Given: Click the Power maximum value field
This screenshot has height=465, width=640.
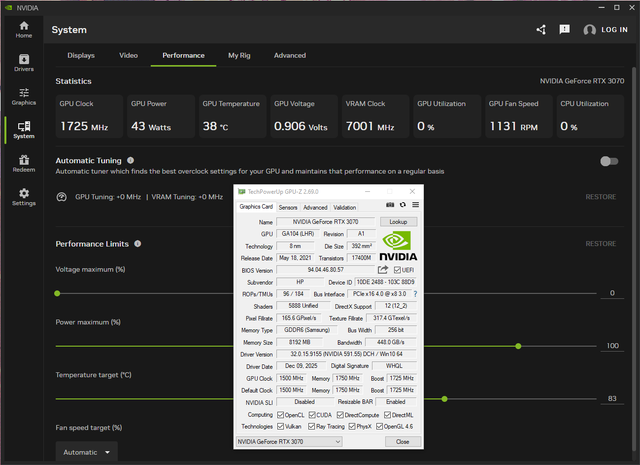Looking at the screenshot, I should (x=612, y=346).
